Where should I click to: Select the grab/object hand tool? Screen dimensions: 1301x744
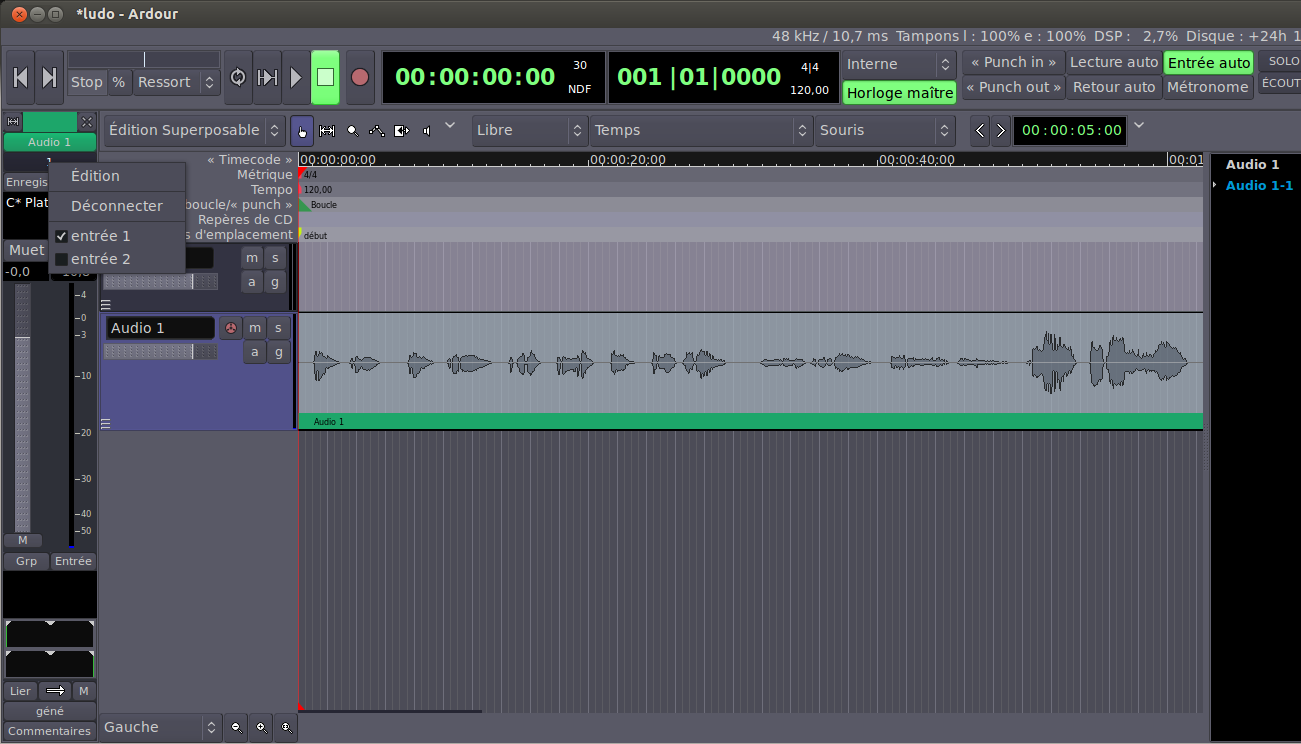[x=301, y=130]
